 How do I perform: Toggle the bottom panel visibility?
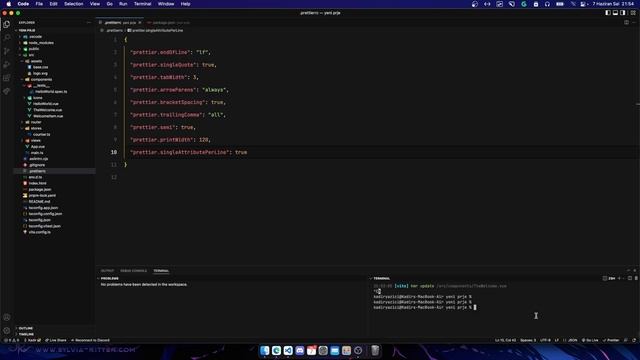[615, 13]
